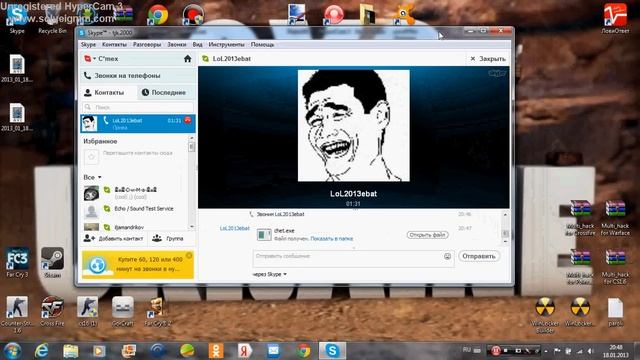Click RU language indicator in tray
Viewport: 640px width, 360px height.
467,350
